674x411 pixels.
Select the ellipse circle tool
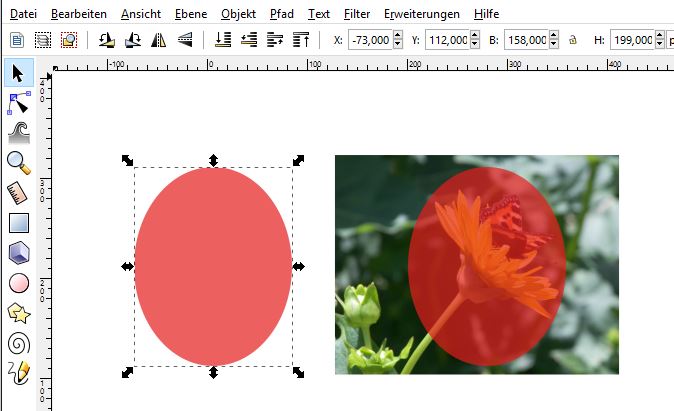coord(19,283)
